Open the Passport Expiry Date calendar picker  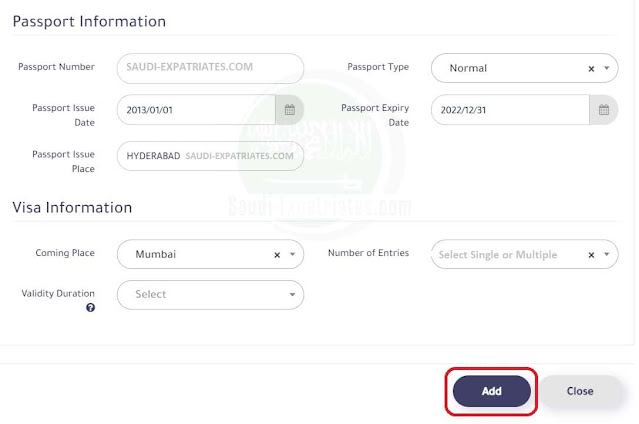coord(604,110)
